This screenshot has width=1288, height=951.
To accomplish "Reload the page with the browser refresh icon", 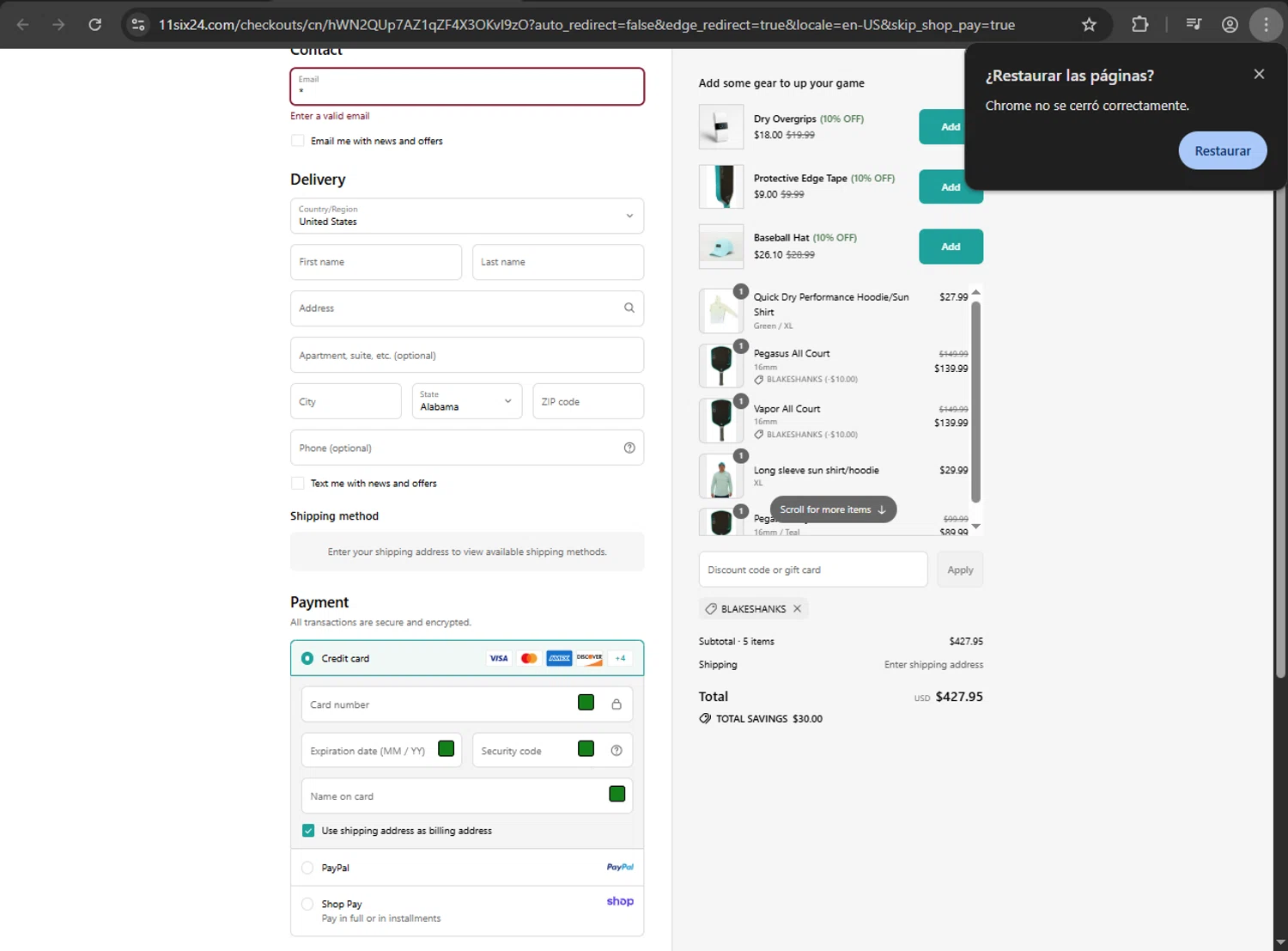I will pos(95,25).
